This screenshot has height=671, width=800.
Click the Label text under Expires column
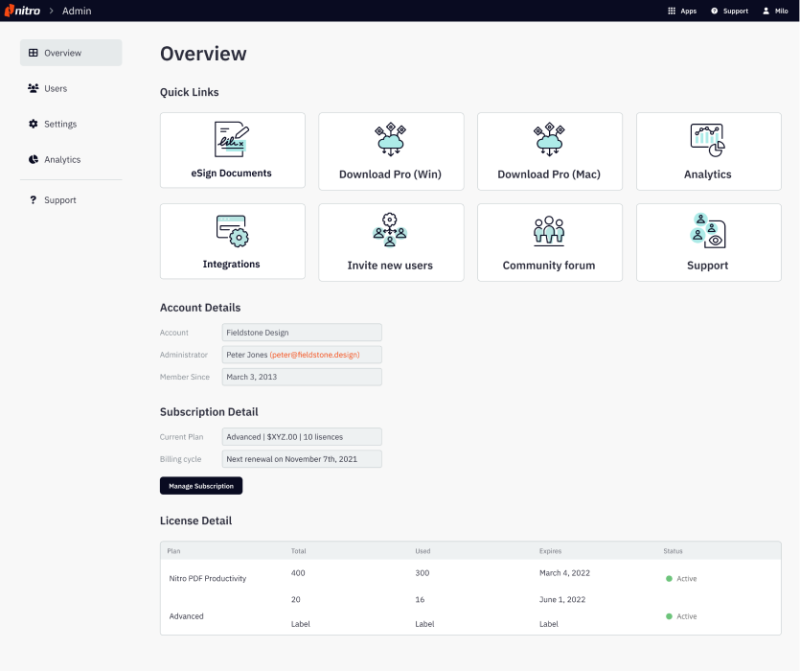(x=549, y=624)
